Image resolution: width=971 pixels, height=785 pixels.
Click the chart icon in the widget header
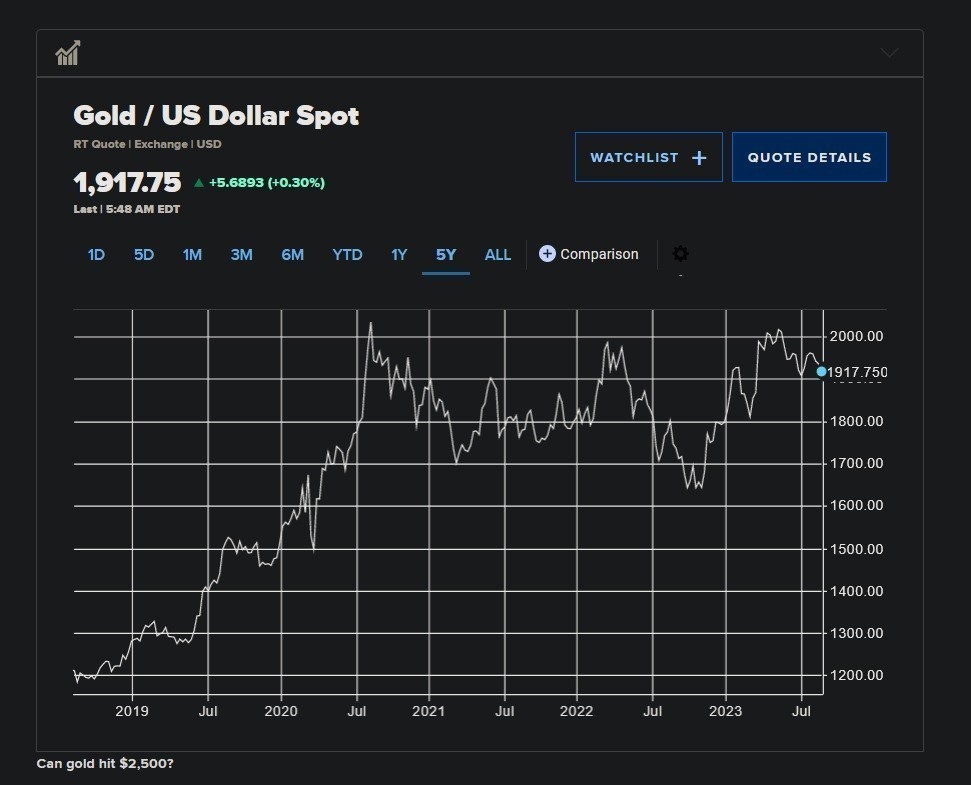[x=67, y=54]
